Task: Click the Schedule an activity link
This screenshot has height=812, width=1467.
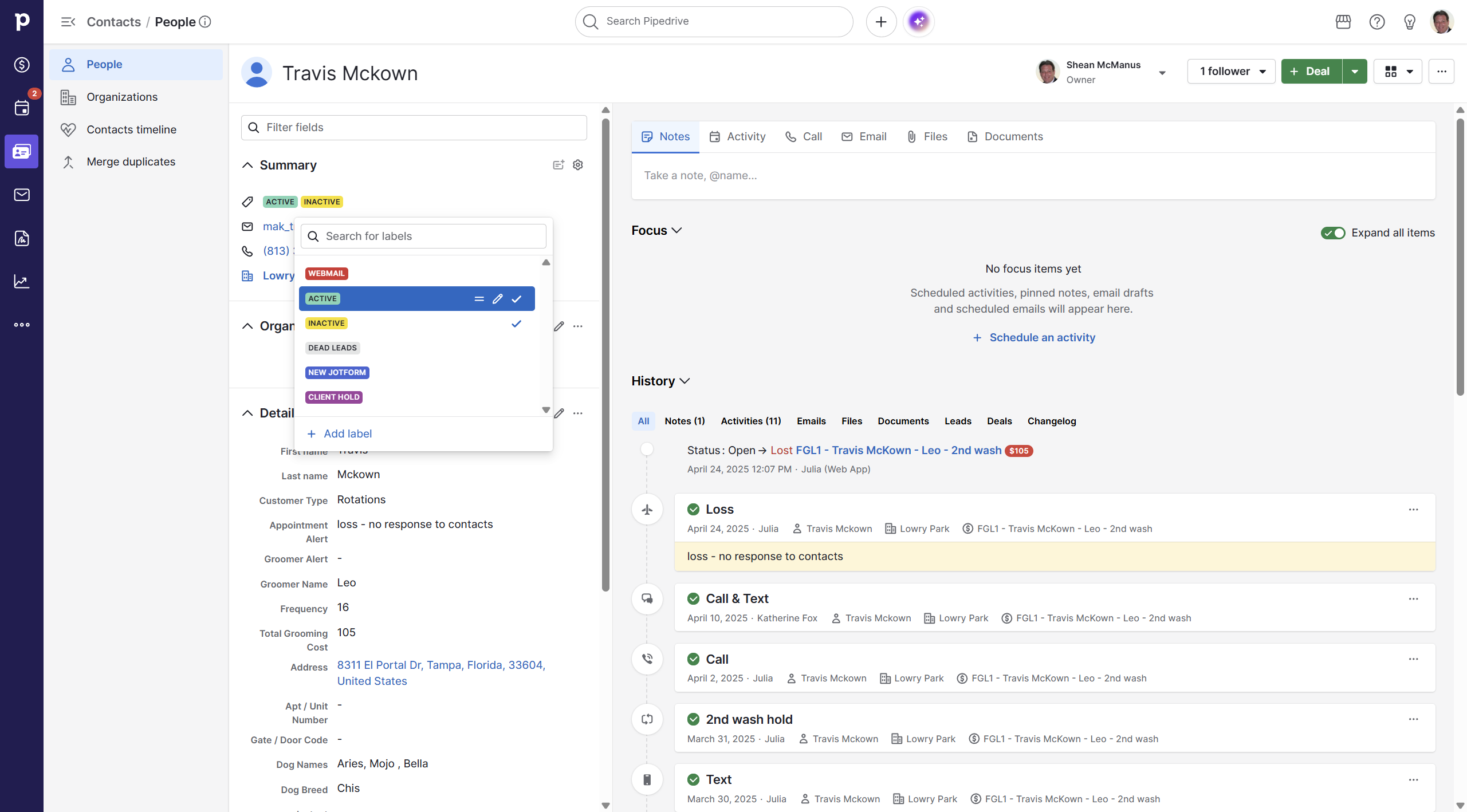Action: tap(1041, 338)
